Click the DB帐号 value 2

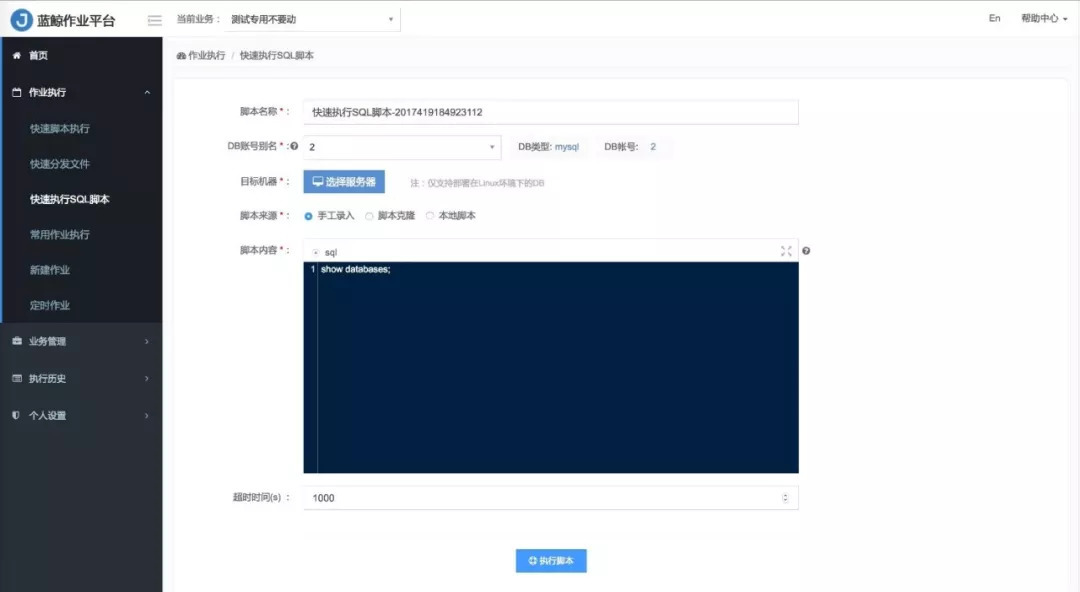pyautogui.click(x=653, y=147)
